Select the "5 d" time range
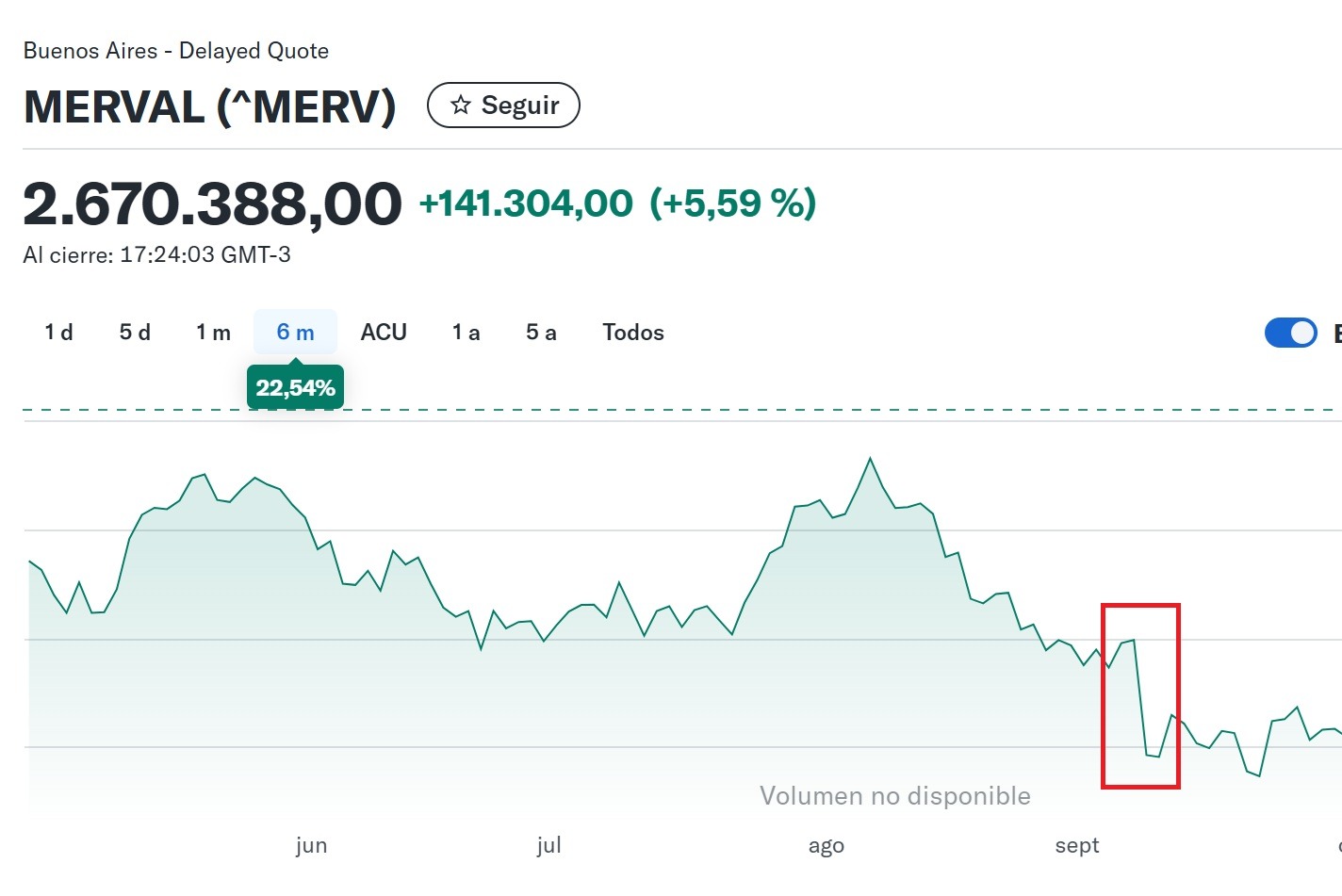This screenshot has width=1342, height=896. tap(134, 332)
